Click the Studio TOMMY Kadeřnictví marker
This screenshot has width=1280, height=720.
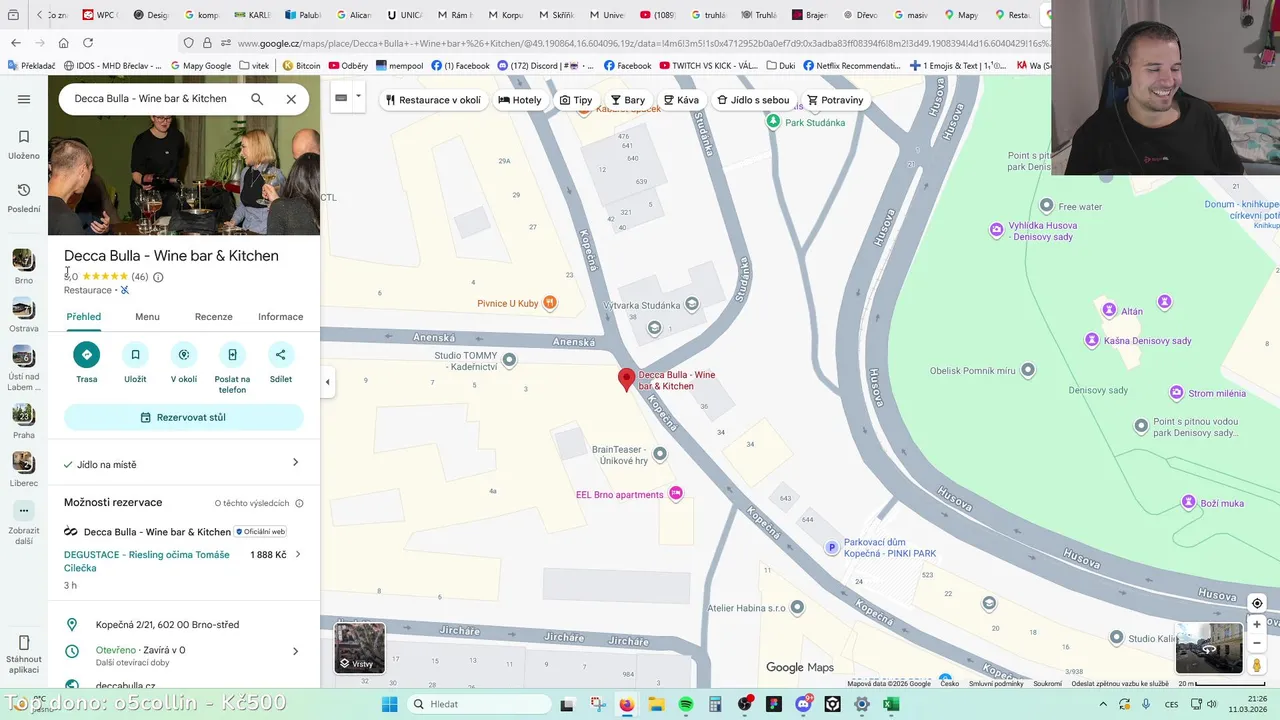509,360
